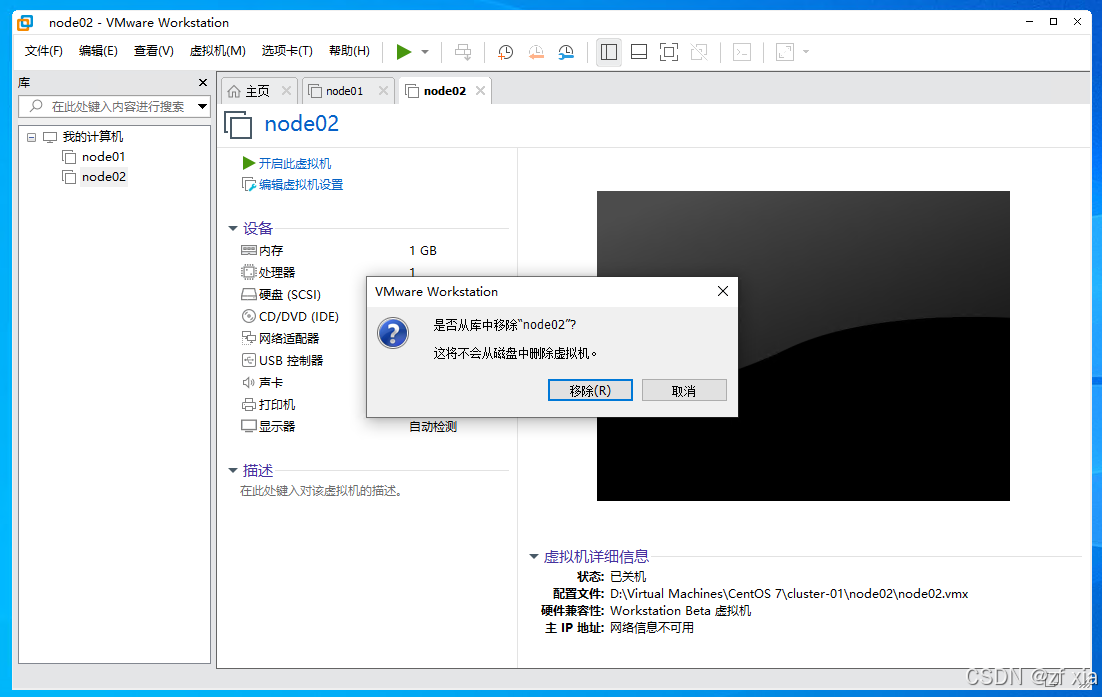1102x697 pixels.
Task: Click the 声卡 sound card icon
Action: coord(249,382)
